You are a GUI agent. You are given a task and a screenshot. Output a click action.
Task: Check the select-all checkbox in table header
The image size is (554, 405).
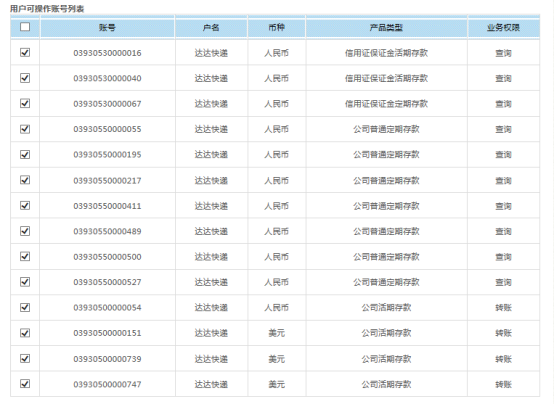25,27
